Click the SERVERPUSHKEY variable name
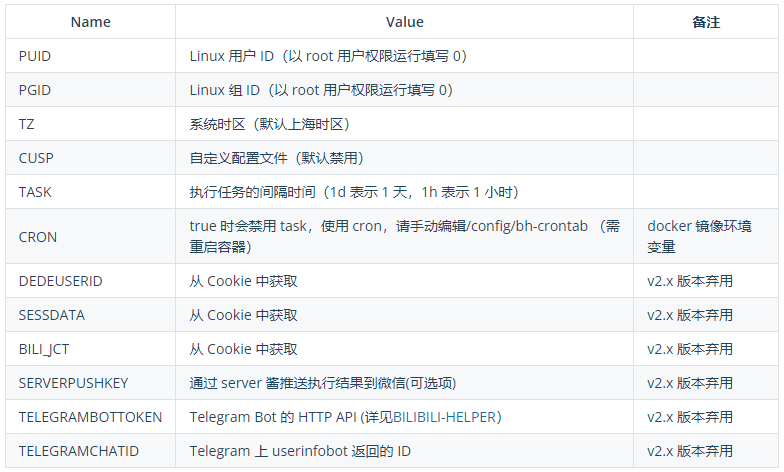Image resolution: width=784 pixels, height=472 pixels. coord(73,383)
